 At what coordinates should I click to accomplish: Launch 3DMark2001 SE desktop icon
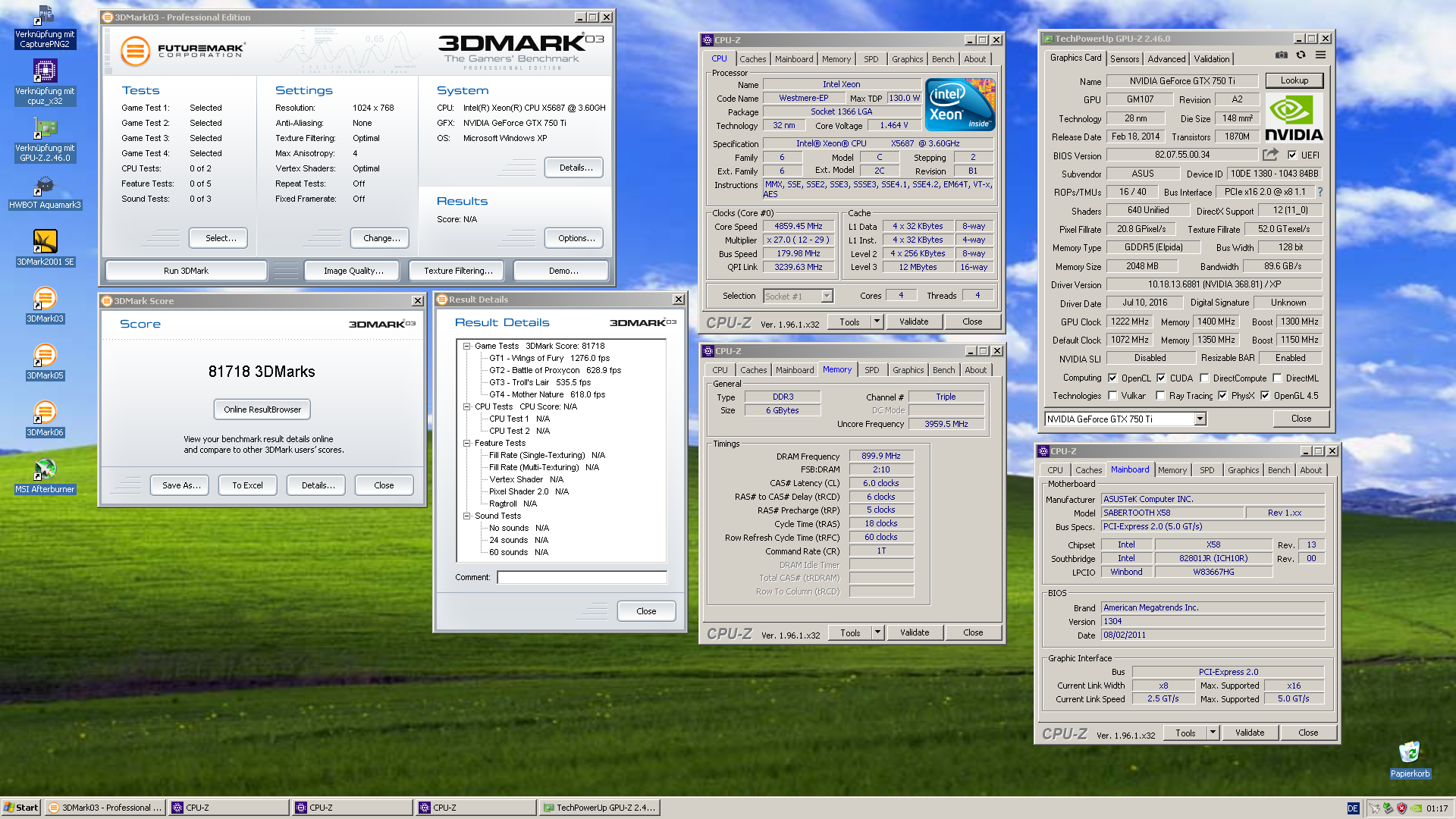45,248
